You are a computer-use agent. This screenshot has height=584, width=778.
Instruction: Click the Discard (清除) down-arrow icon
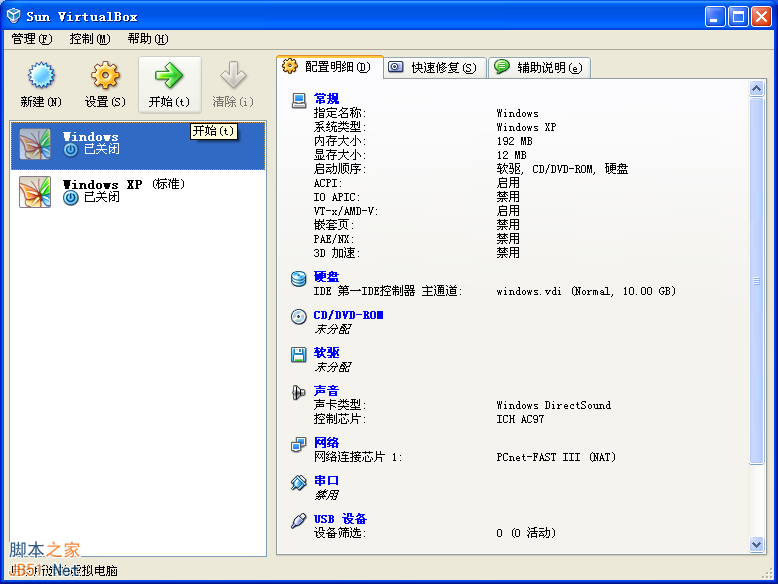click(x=233, y=75)
